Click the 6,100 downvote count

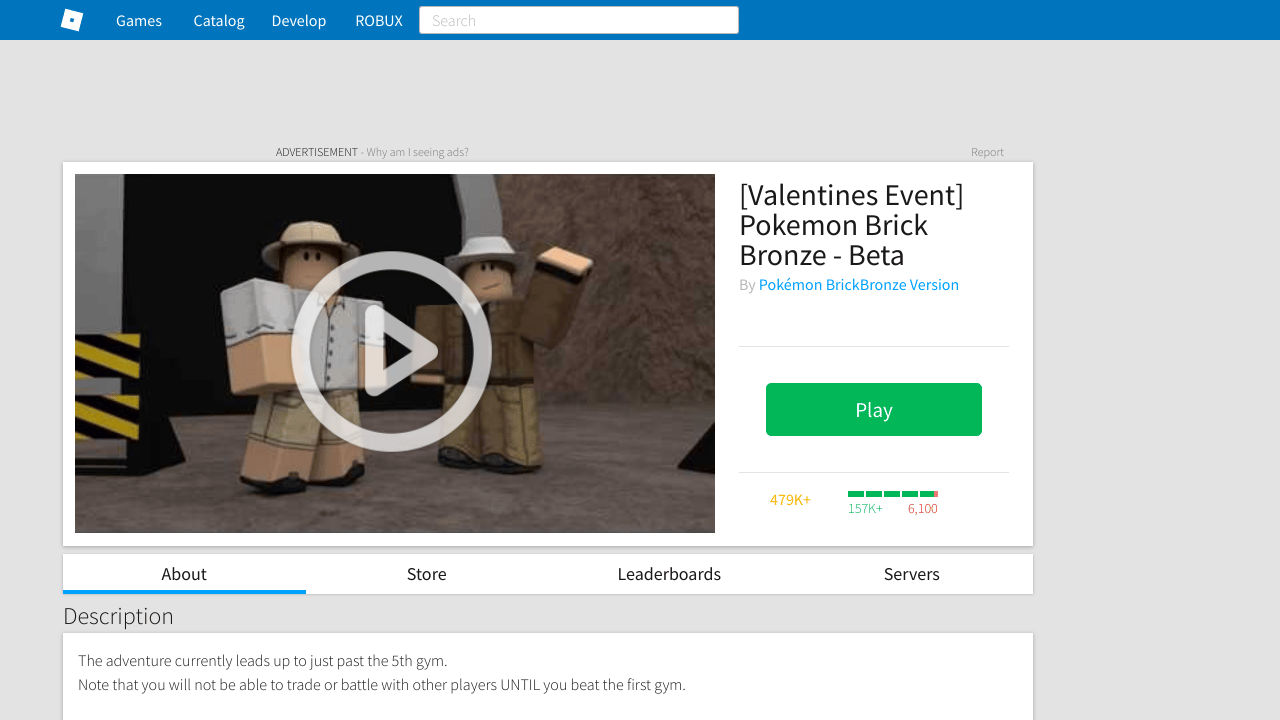(923, 508)
